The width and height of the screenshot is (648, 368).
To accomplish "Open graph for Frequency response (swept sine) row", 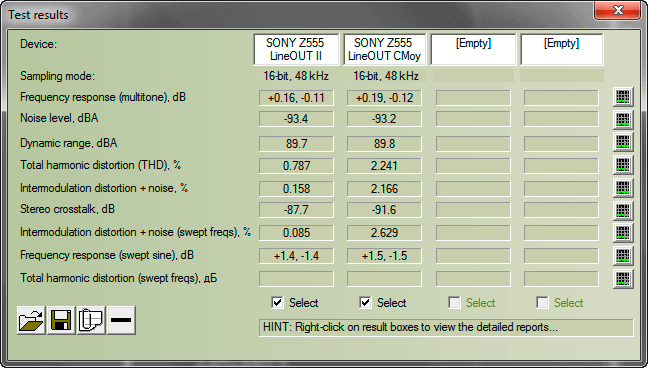I will (623, 256).
